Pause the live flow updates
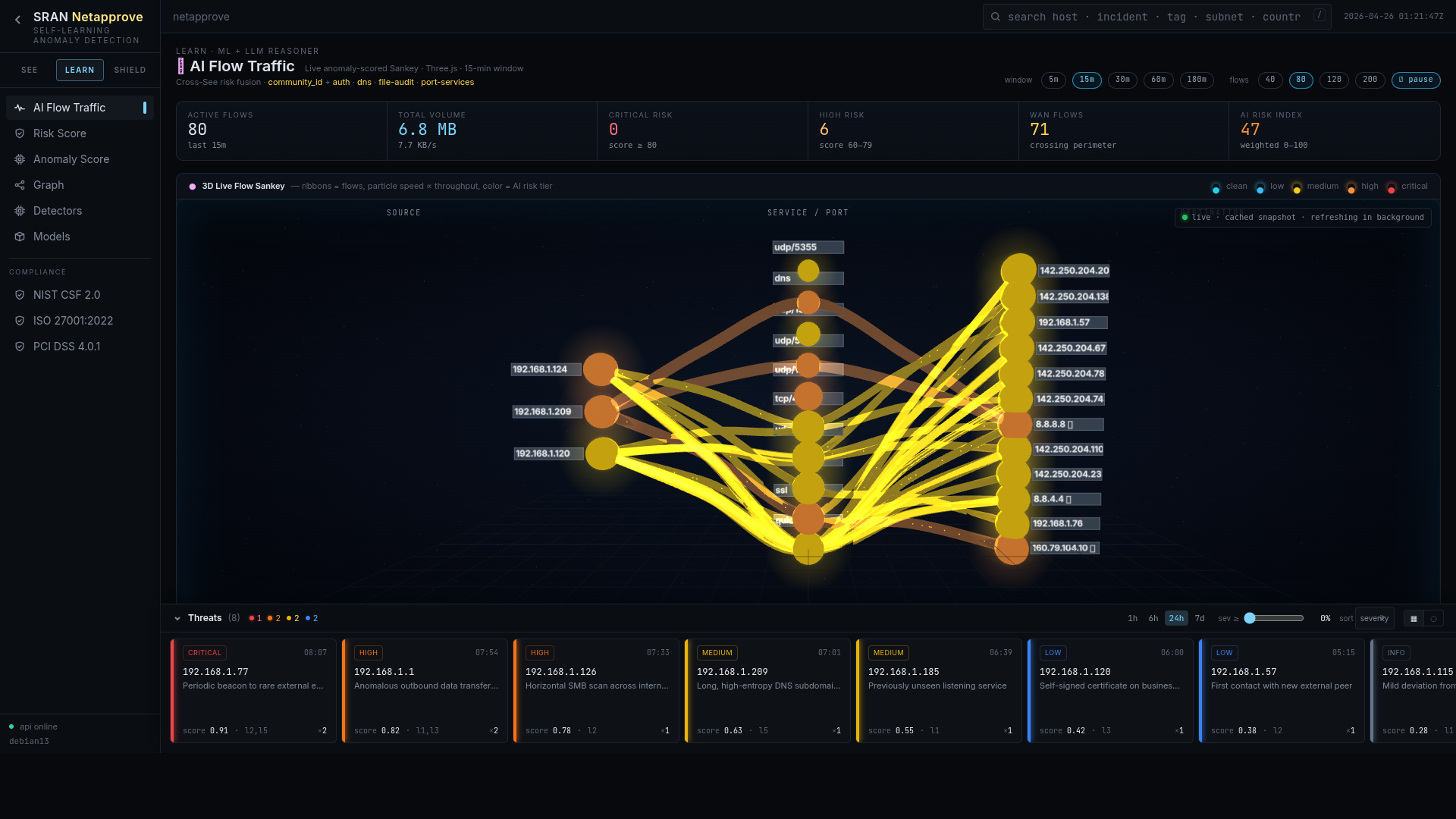Screen dimensions: 1456x819 tap(1415, 80)
